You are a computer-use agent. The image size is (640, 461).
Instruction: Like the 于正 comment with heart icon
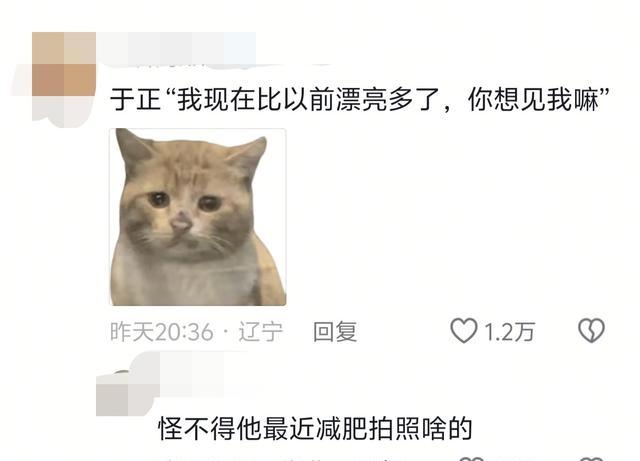[464, 331]
